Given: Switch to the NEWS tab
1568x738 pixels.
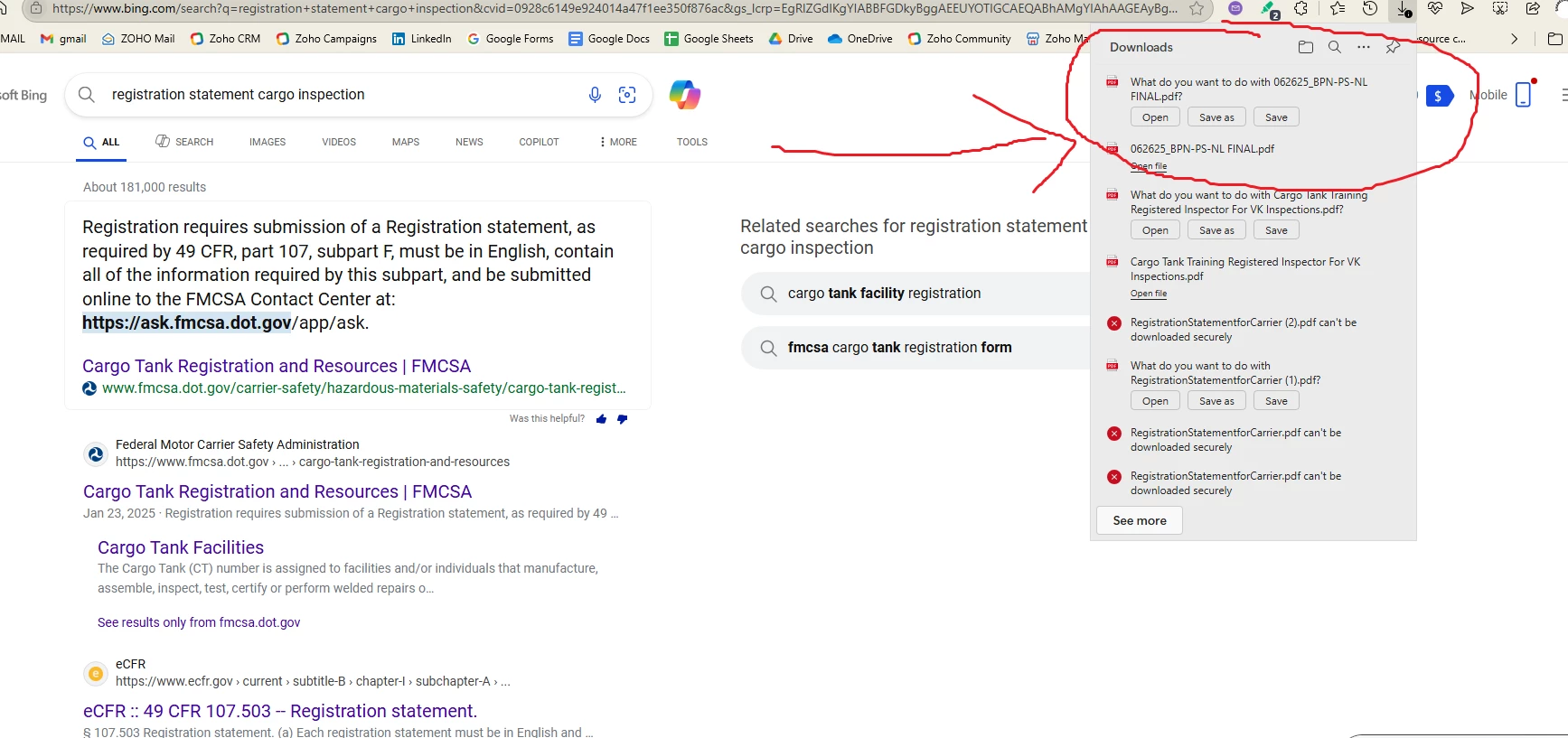Looking at the screenshot, I should [469, 142].
